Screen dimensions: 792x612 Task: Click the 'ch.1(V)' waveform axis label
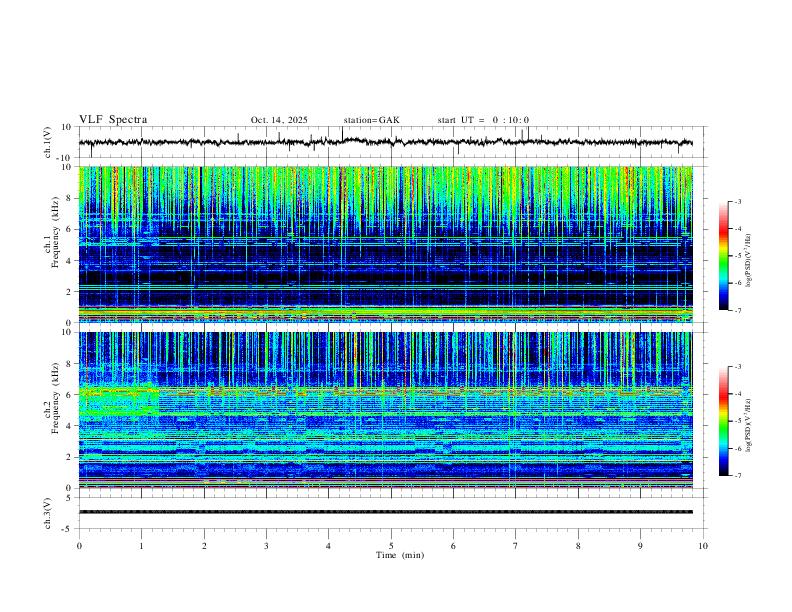(48, 142)
